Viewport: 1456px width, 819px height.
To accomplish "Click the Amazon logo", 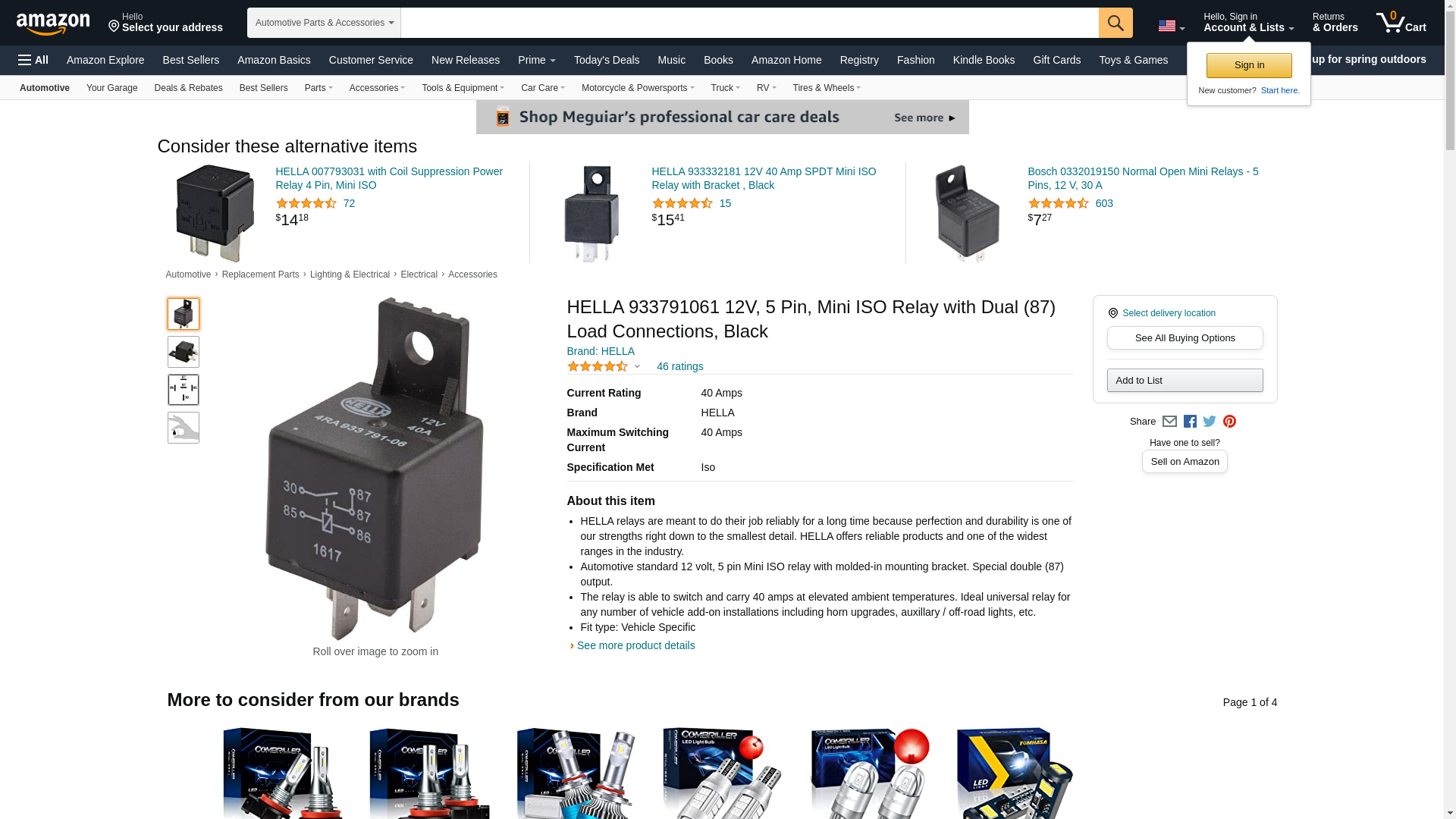I will [53, 24].
